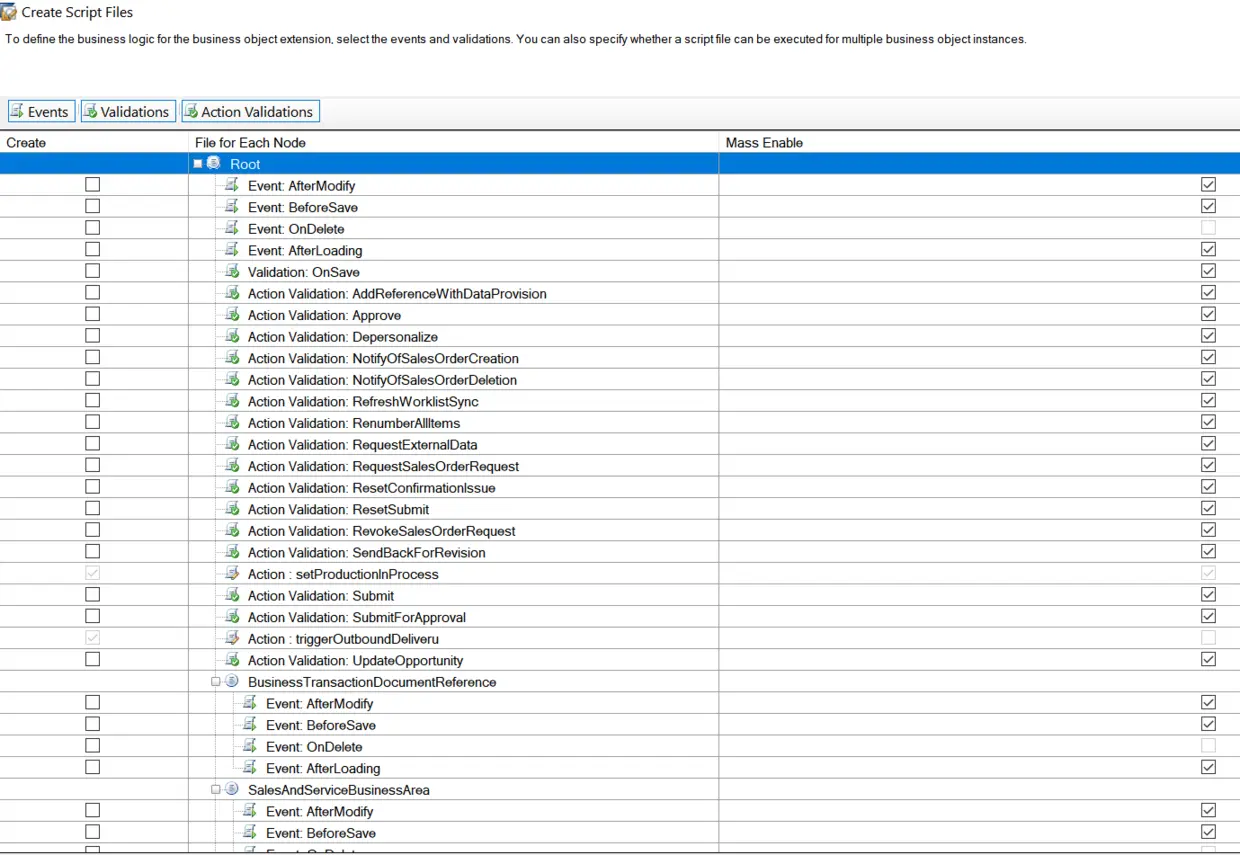The image size is (1240, 855).
Task: Collapse the SalesAndServiceBusinessArea node
Action: tap(216, 789)
